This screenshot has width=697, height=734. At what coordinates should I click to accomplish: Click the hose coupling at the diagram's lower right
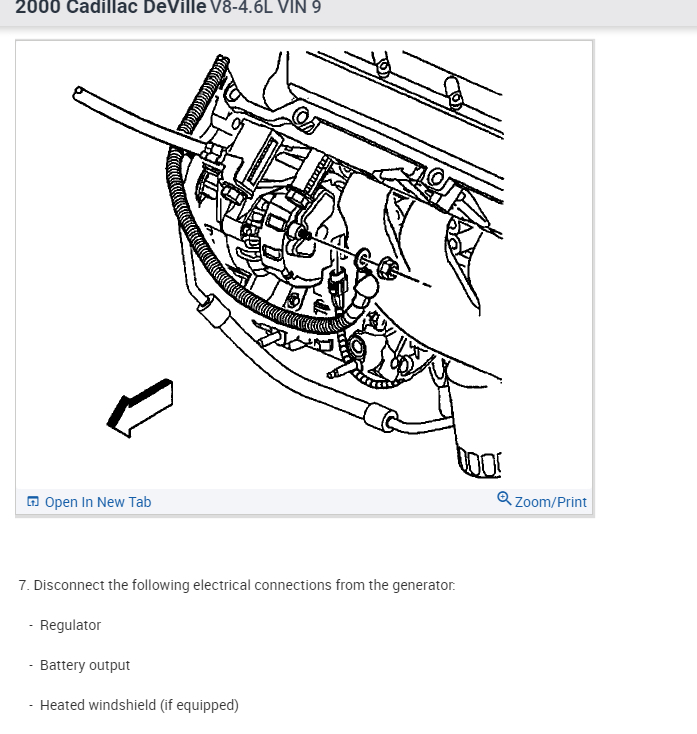click(381, 418)
